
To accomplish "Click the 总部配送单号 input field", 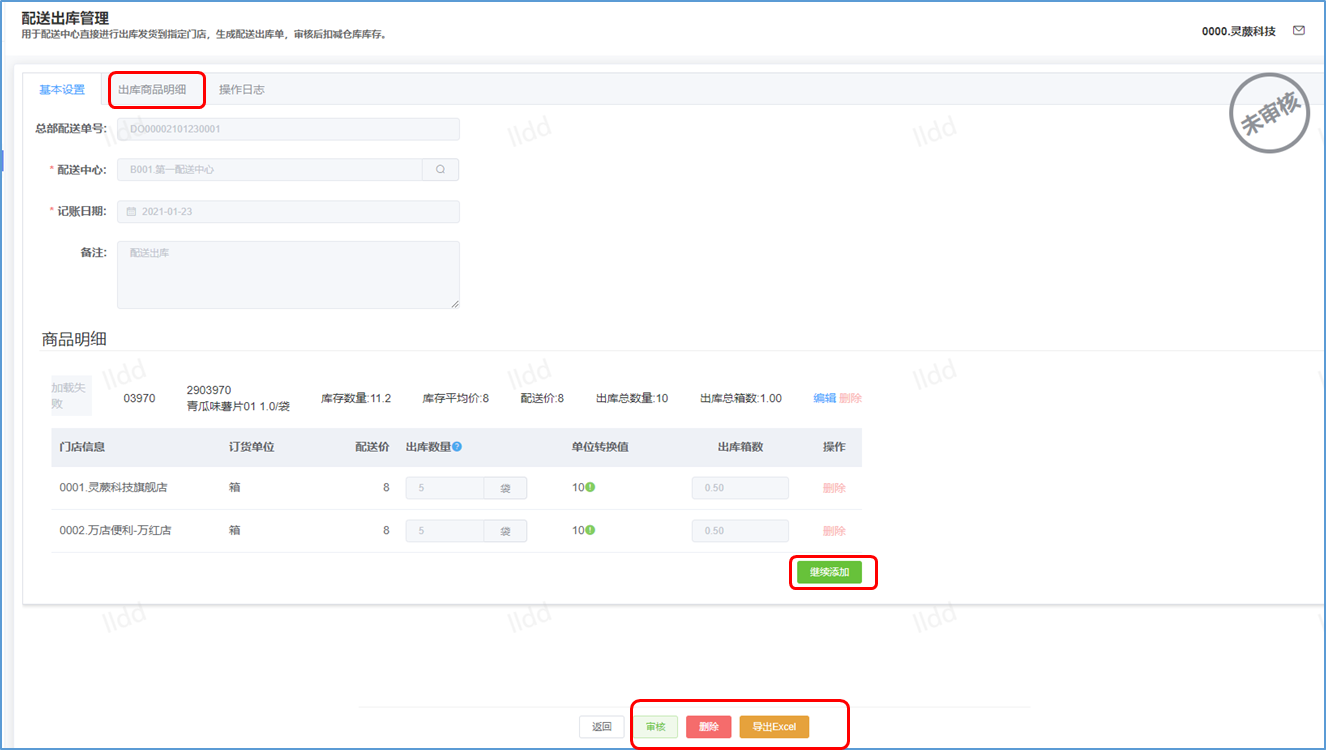I will pos(288,129).
